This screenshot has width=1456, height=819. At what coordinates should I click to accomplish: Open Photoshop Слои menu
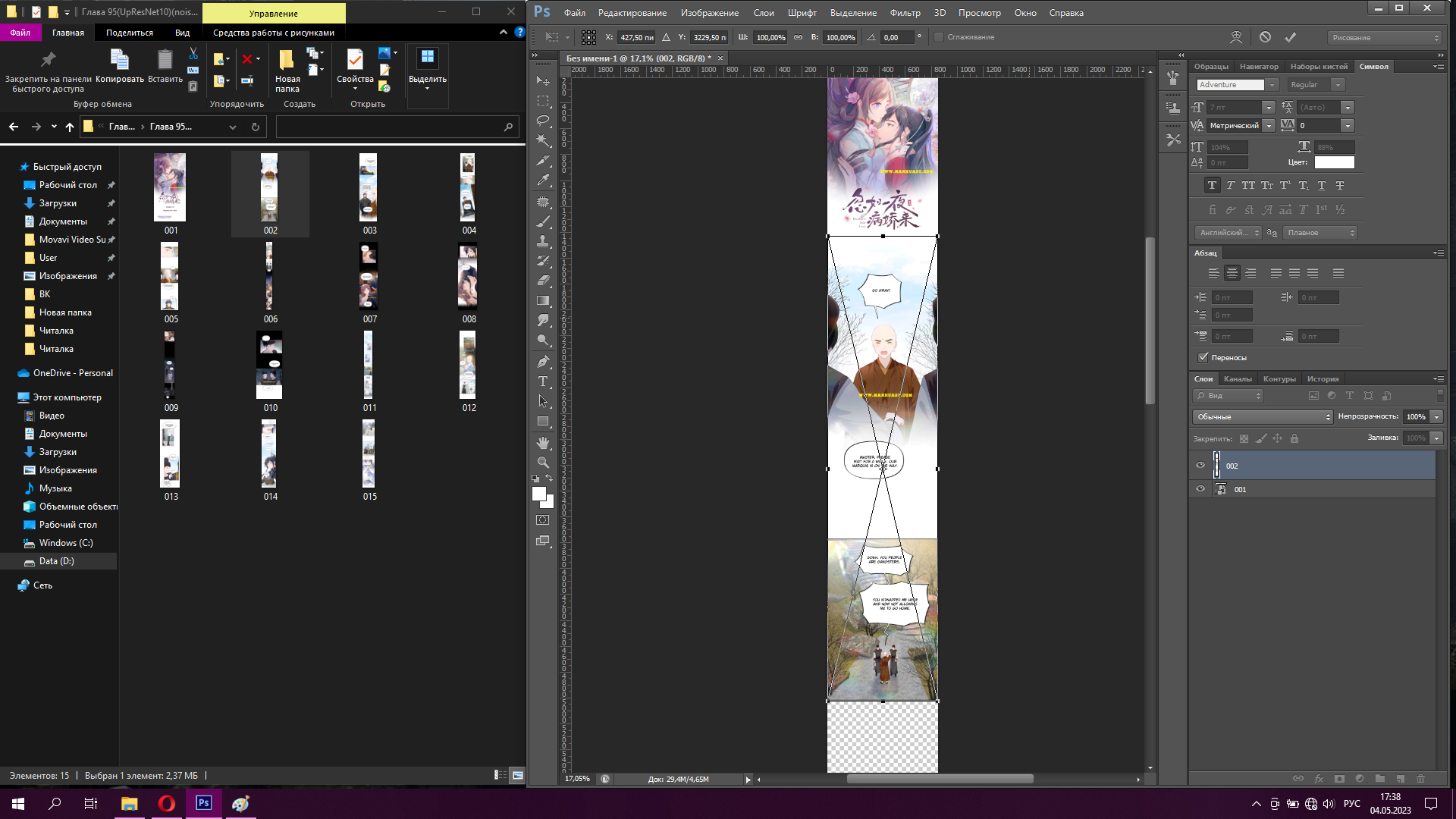tap(764, 13)
